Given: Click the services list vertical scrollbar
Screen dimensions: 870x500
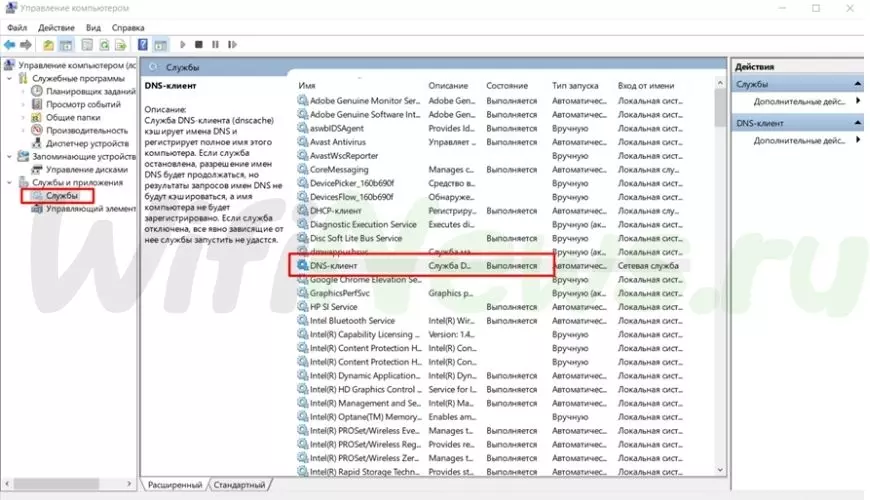Looking at the screenshot, I should (x=720, y=280).
